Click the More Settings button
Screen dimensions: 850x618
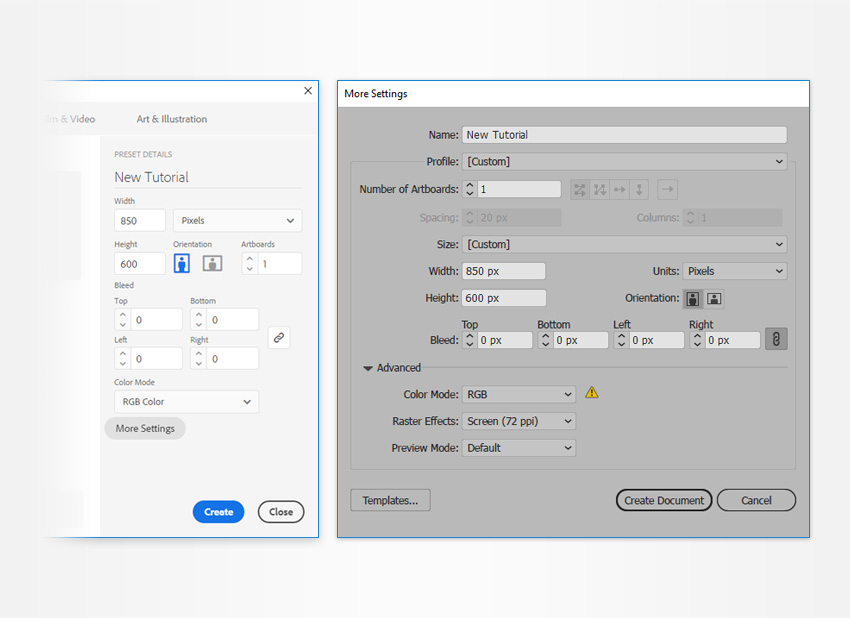pos(145,428)
